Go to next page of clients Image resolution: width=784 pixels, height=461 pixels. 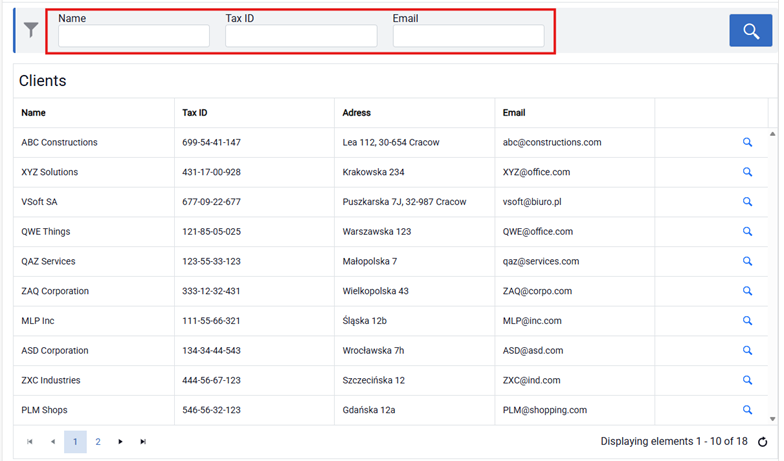120,442
